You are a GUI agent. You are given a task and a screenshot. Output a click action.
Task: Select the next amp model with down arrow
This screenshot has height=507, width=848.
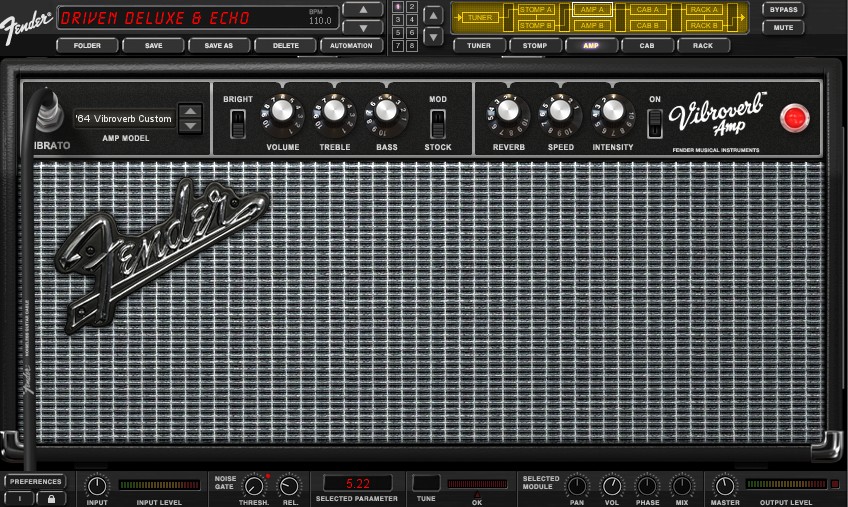pos(190,126)
